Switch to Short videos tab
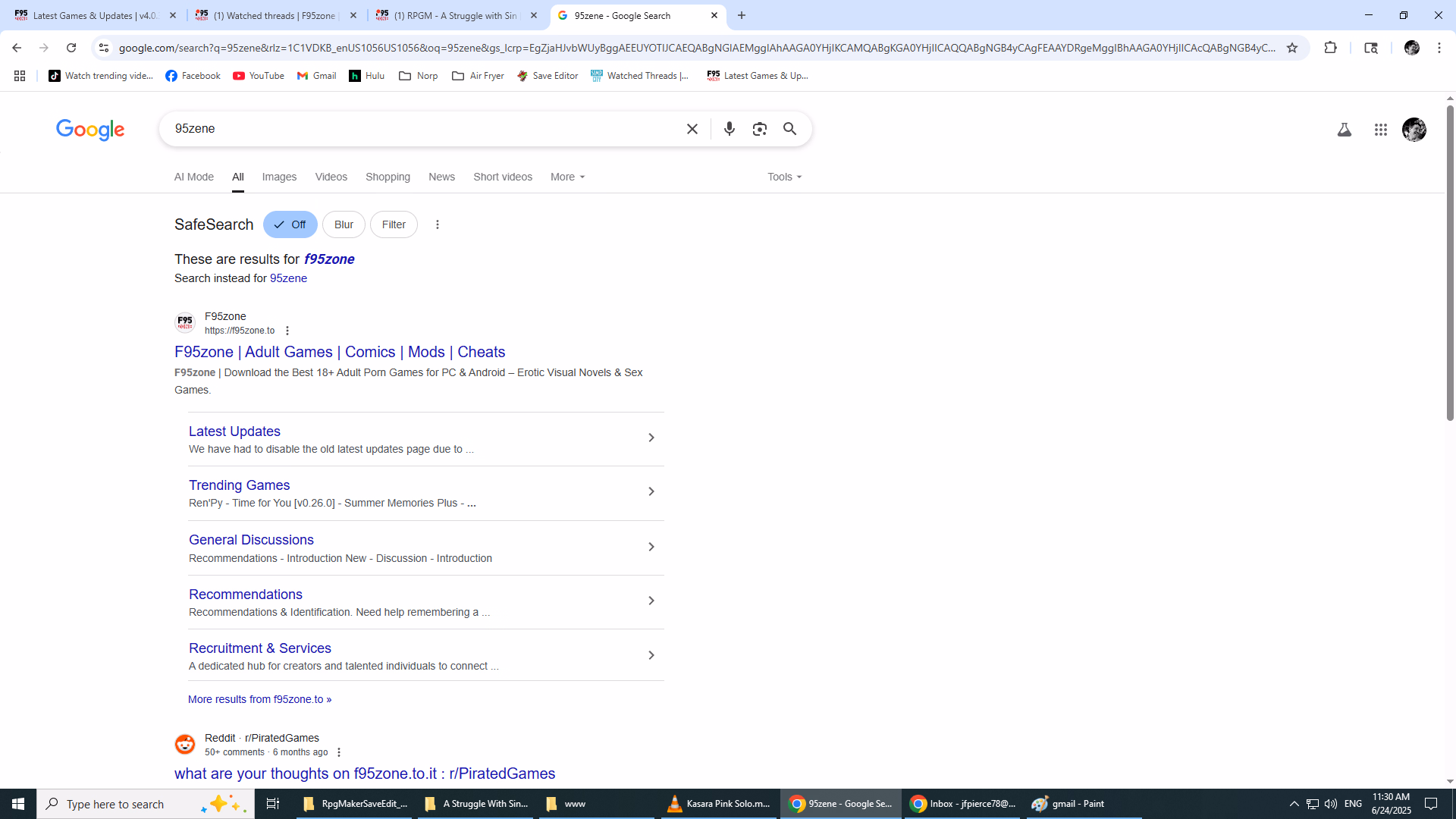 [x=503, y=177]
